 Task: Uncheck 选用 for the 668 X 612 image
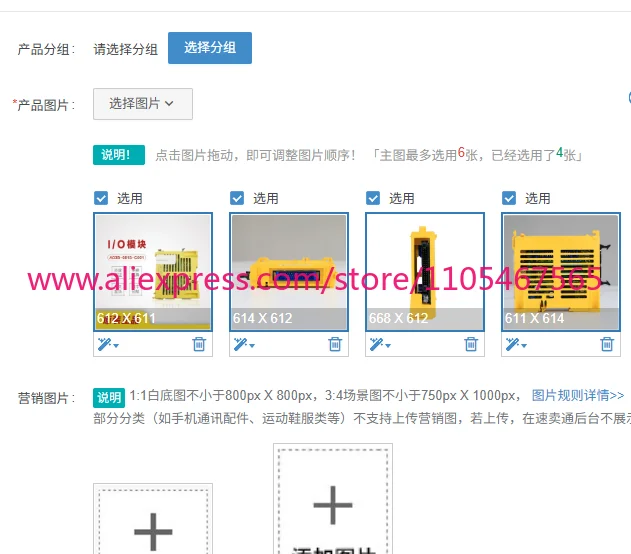coord(373,198)
